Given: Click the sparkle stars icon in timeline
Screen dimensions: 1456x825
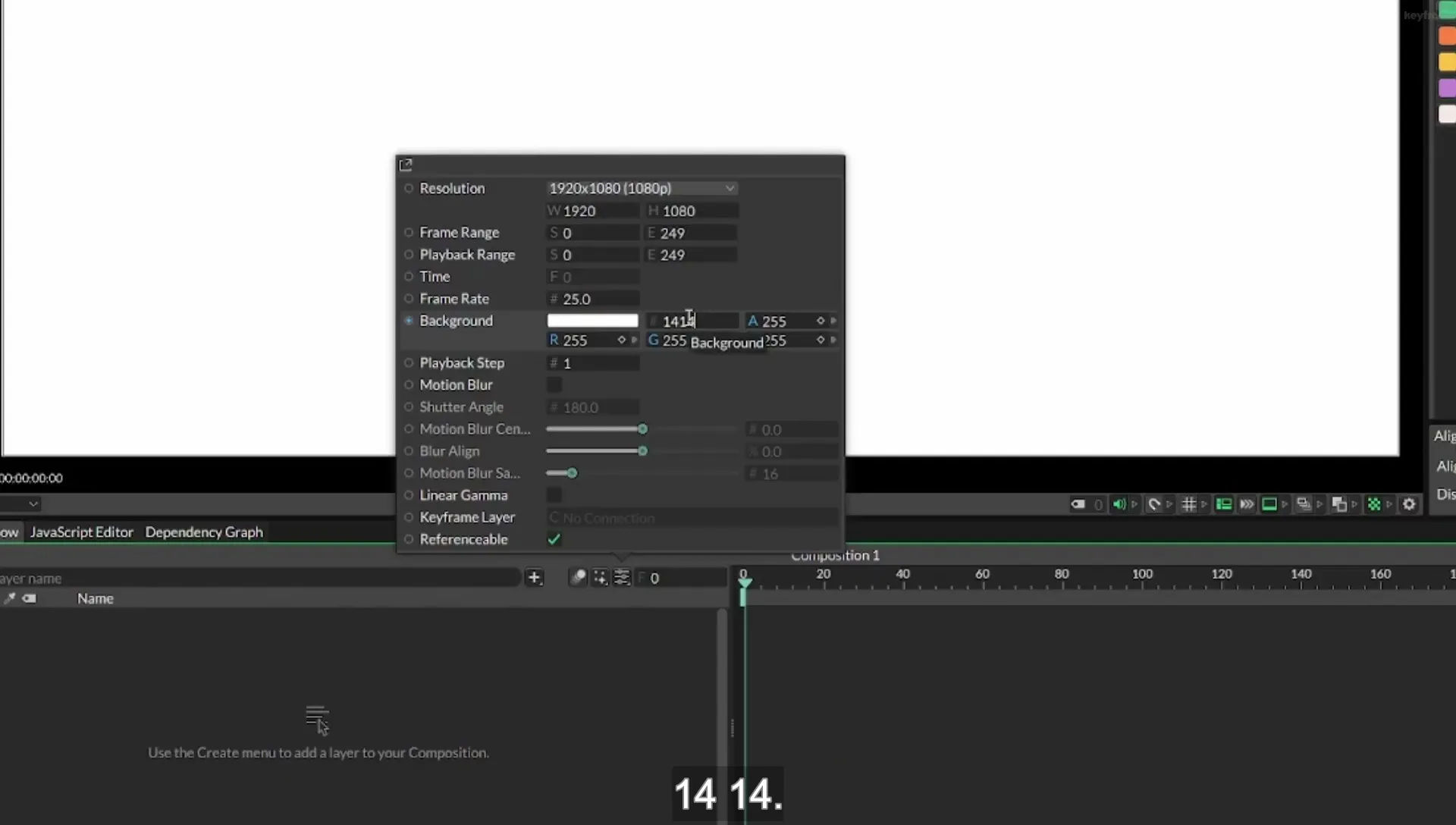Looking at the screenshot, I should [600, 578].
